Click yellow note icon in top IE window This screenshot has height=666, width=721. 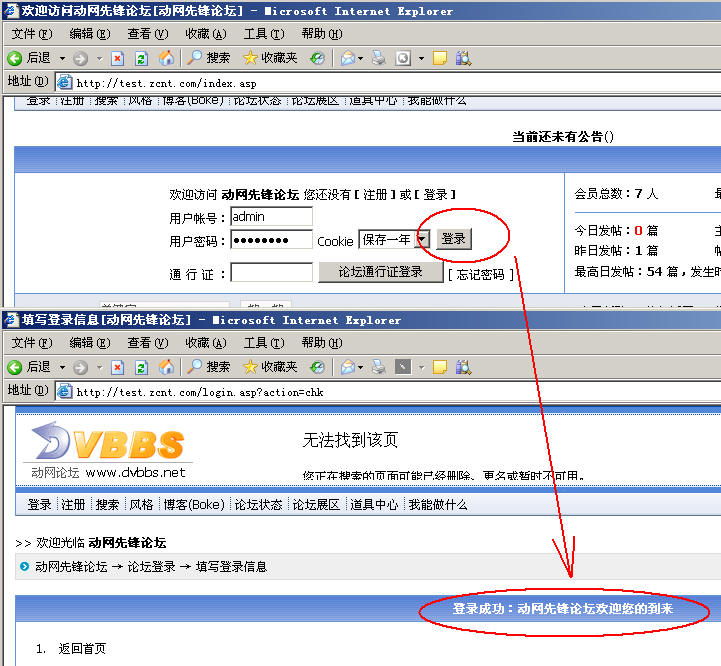[440, 58]
